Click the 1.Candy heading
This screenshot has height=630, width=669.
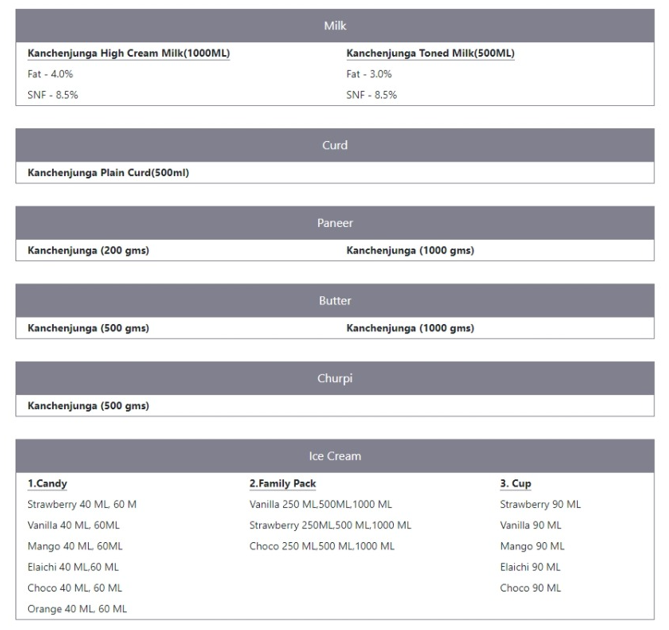point(47,484)
